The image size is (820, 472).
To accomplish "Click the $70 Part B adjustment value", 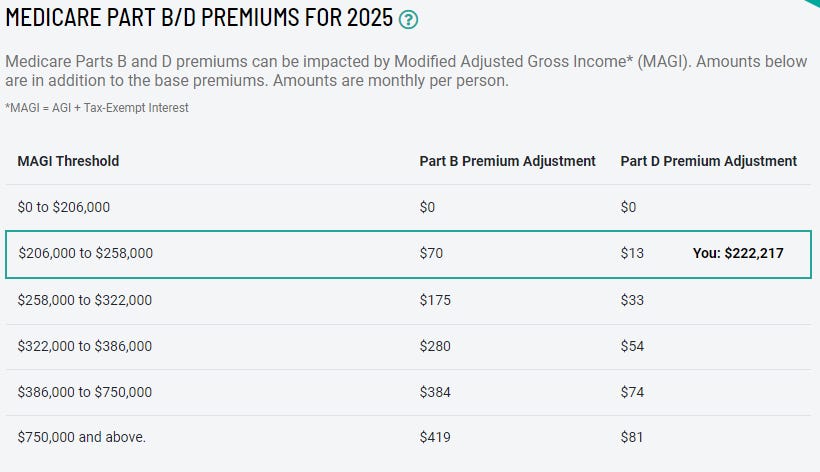I will (431, 254).
